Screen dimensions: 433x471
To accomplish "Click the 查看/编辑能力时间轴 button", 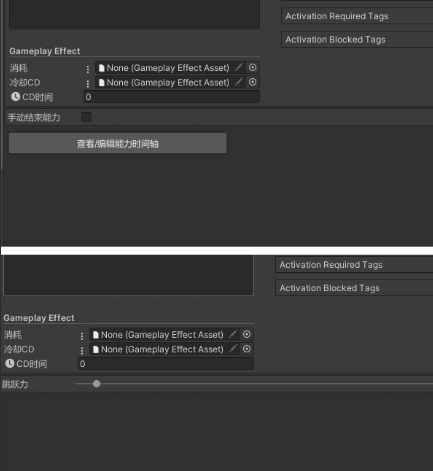I will coord(118,143).
